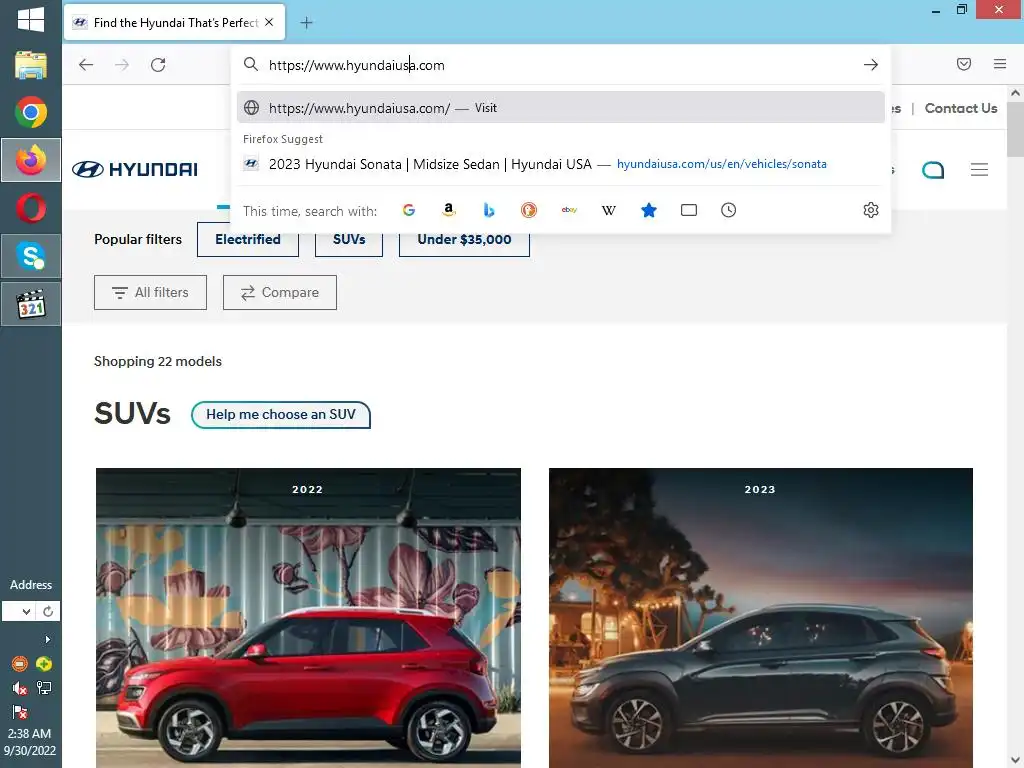Click the page vertical scrollbar thumb
Screen dimensions: 1024x768
point(1015,131)
